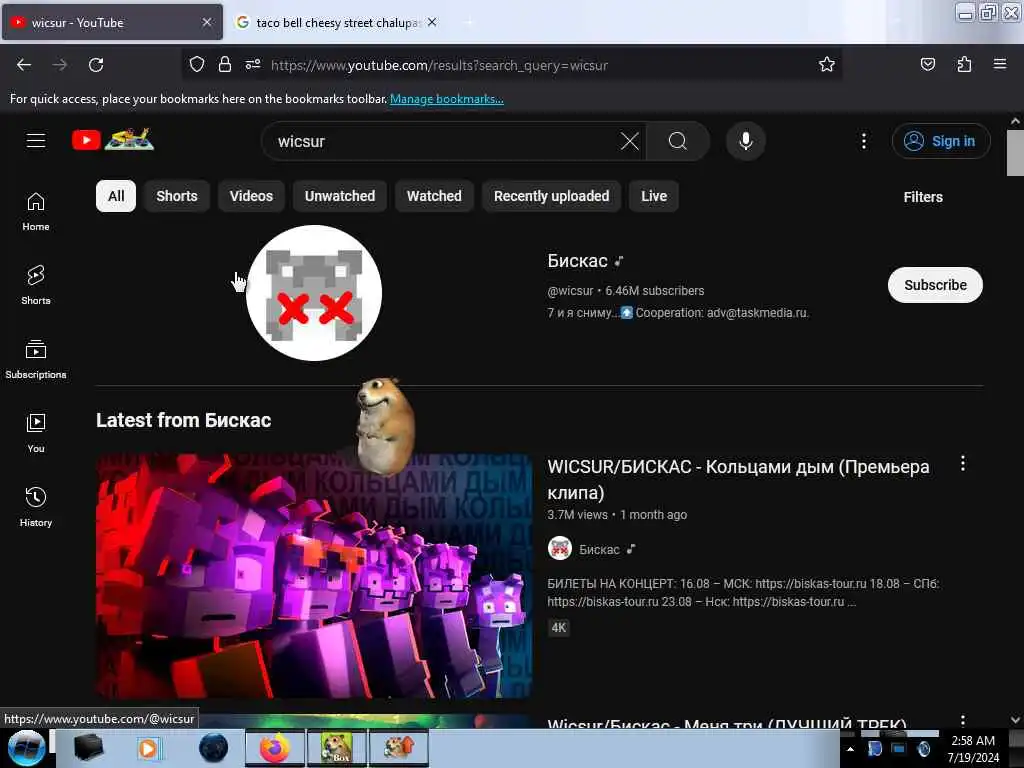The width and height of the screenshot is (1024, 768).
Task: Open YouTube settings three-dot menu
Action: pos(863,141)
